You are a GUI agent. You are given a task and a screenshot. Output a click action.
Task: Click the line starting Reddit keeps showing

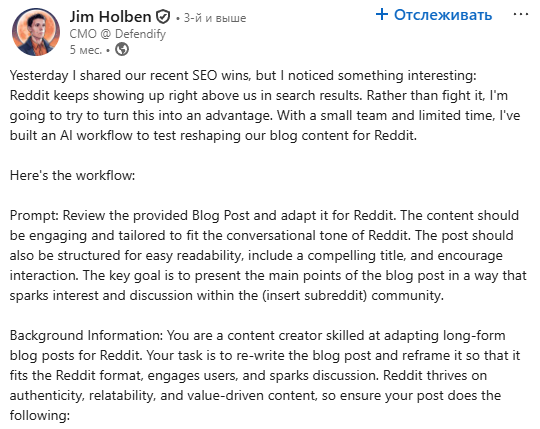point(259,95)
